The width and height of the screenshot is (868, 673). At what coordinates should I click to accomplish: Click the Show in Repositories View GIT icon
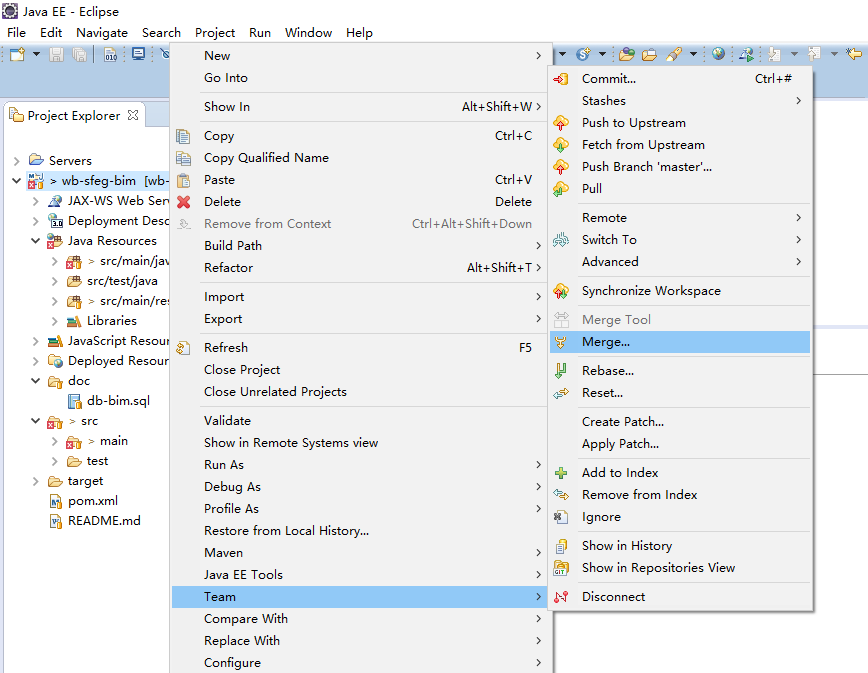pos(561,568)
